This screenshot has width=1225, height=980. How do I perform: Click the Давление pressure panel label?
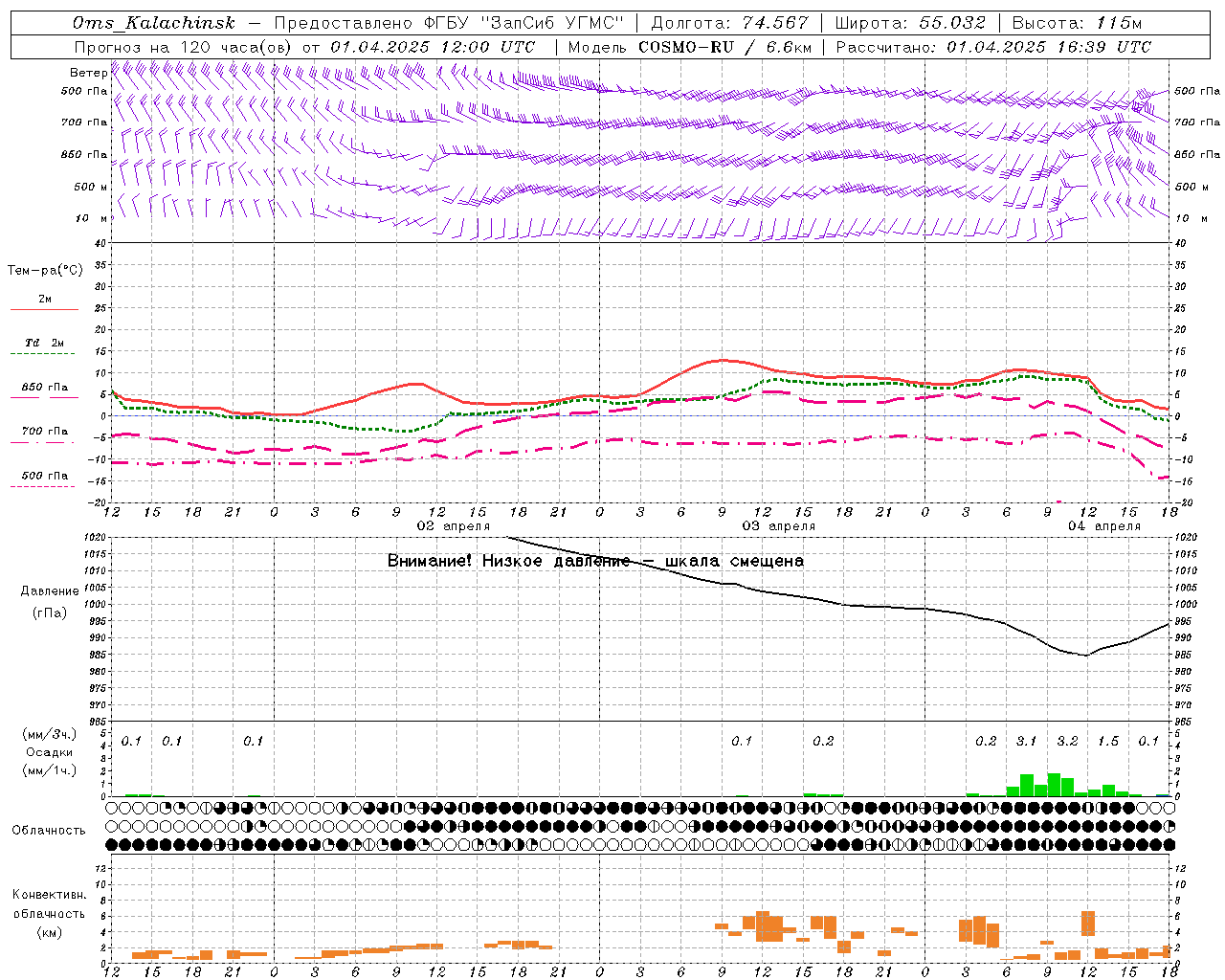[x=50, y=591]
